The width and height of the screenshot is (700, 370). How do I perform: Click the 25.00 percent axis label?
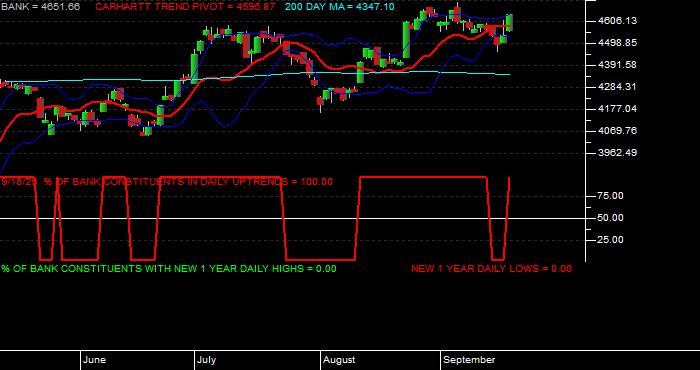(x=611, y=240)
